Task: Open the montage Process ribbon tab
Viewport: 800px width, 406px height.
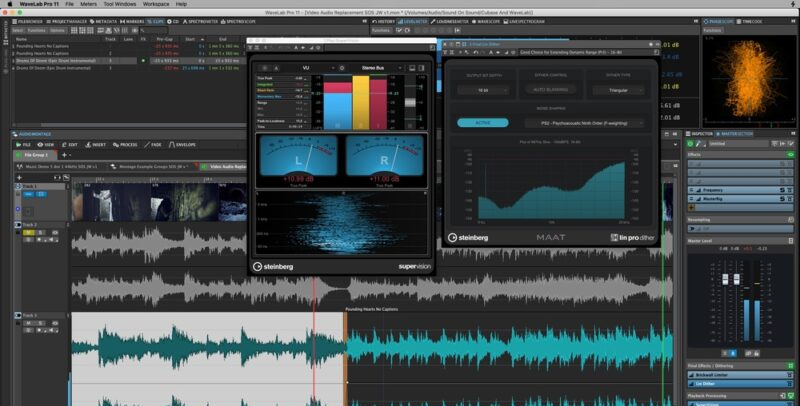Action: (125, 145)
